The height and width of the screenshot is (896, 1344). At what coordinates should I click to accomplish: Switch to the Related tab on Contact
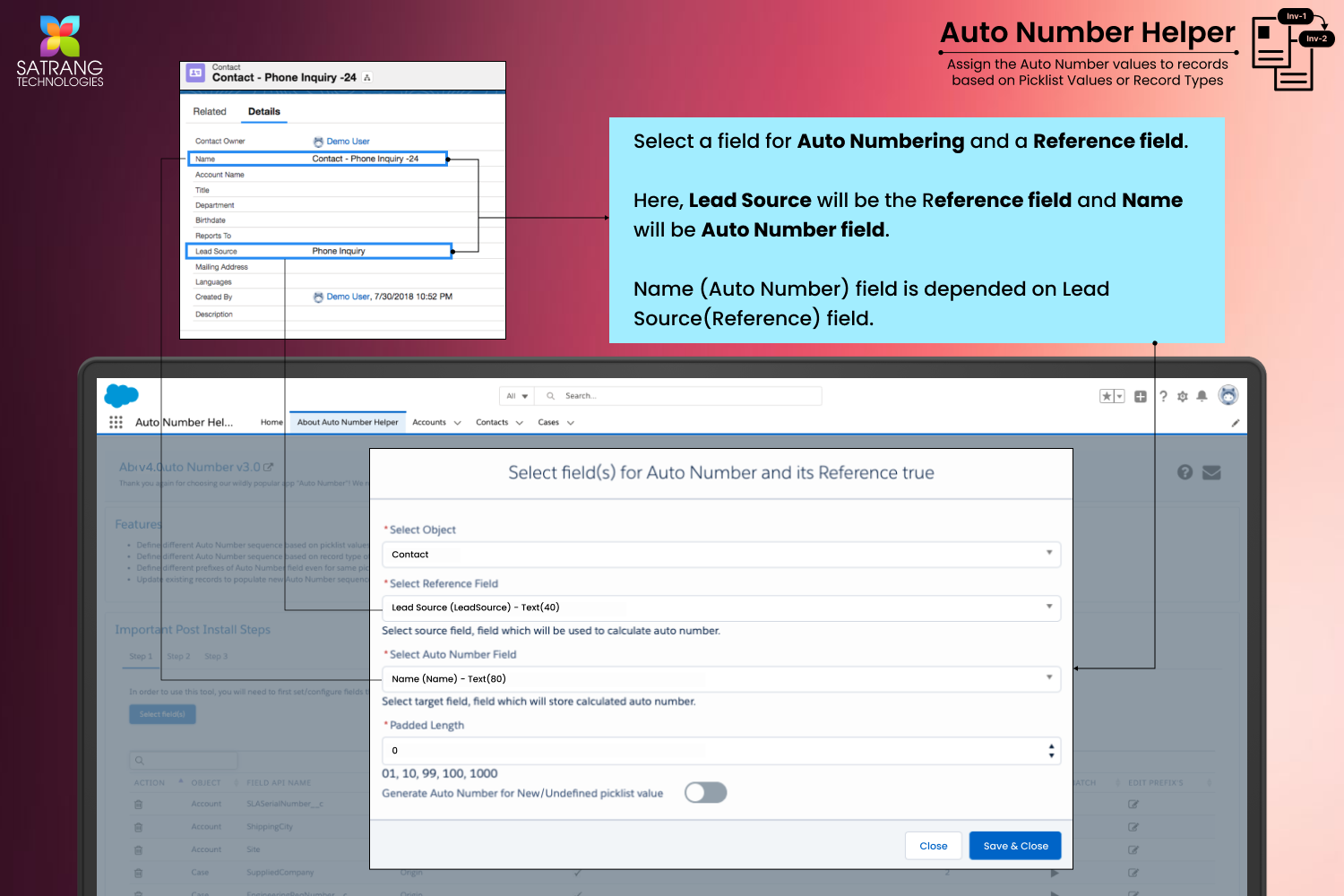point(210,112)
